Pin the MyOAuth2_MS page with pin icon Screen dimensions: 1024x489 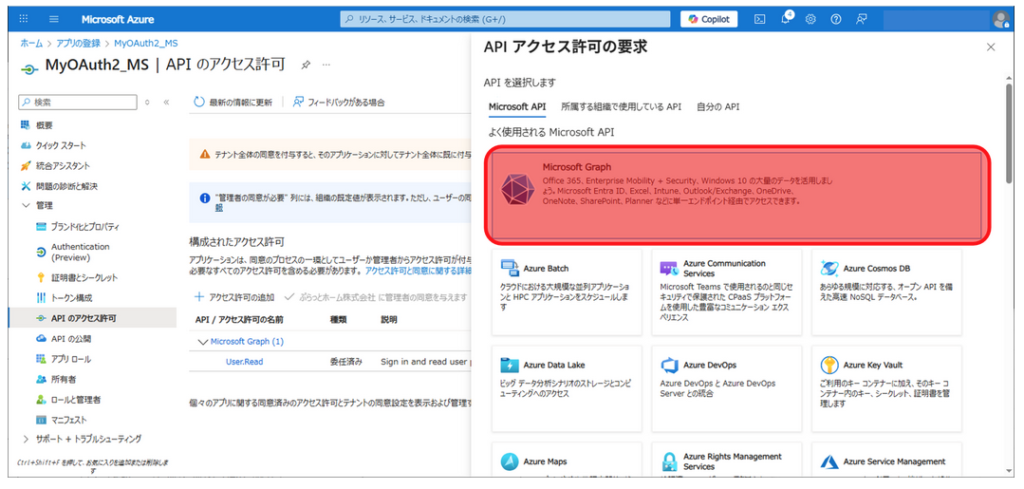(306, 65)
